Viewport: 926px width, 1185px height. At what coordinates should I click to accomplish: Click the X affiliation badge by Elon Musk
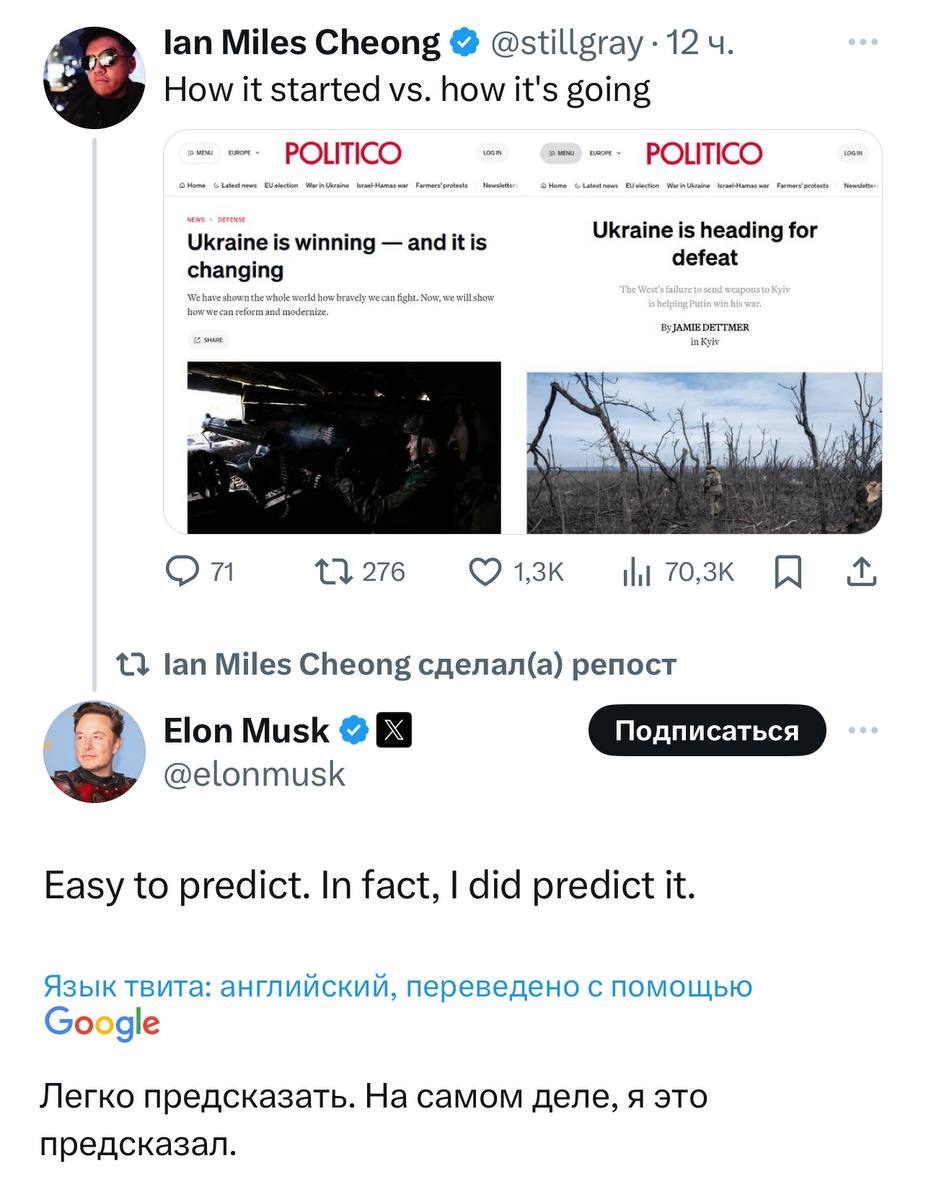(x=393, y=732)
